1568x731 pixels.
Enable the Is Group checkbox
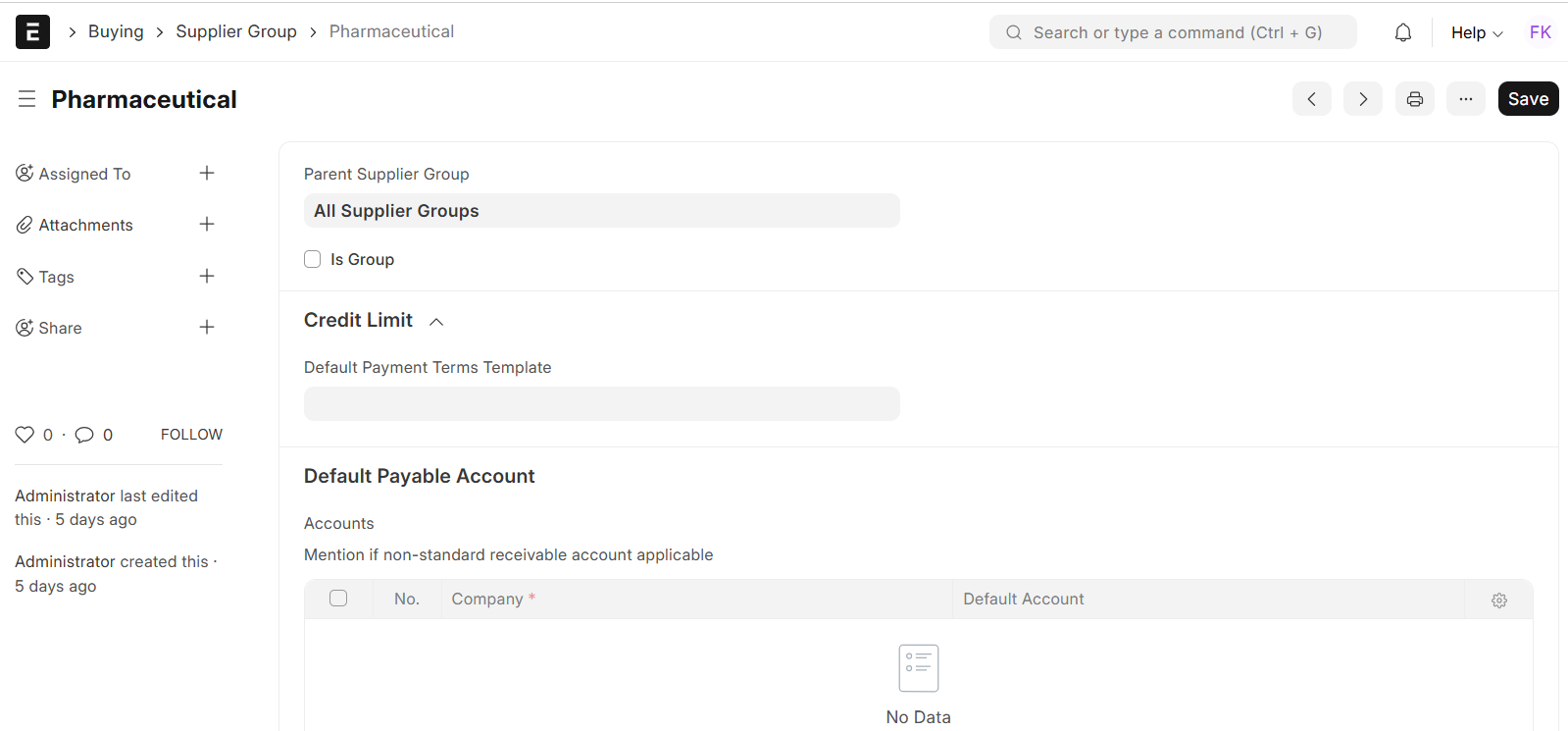[313, 260]
